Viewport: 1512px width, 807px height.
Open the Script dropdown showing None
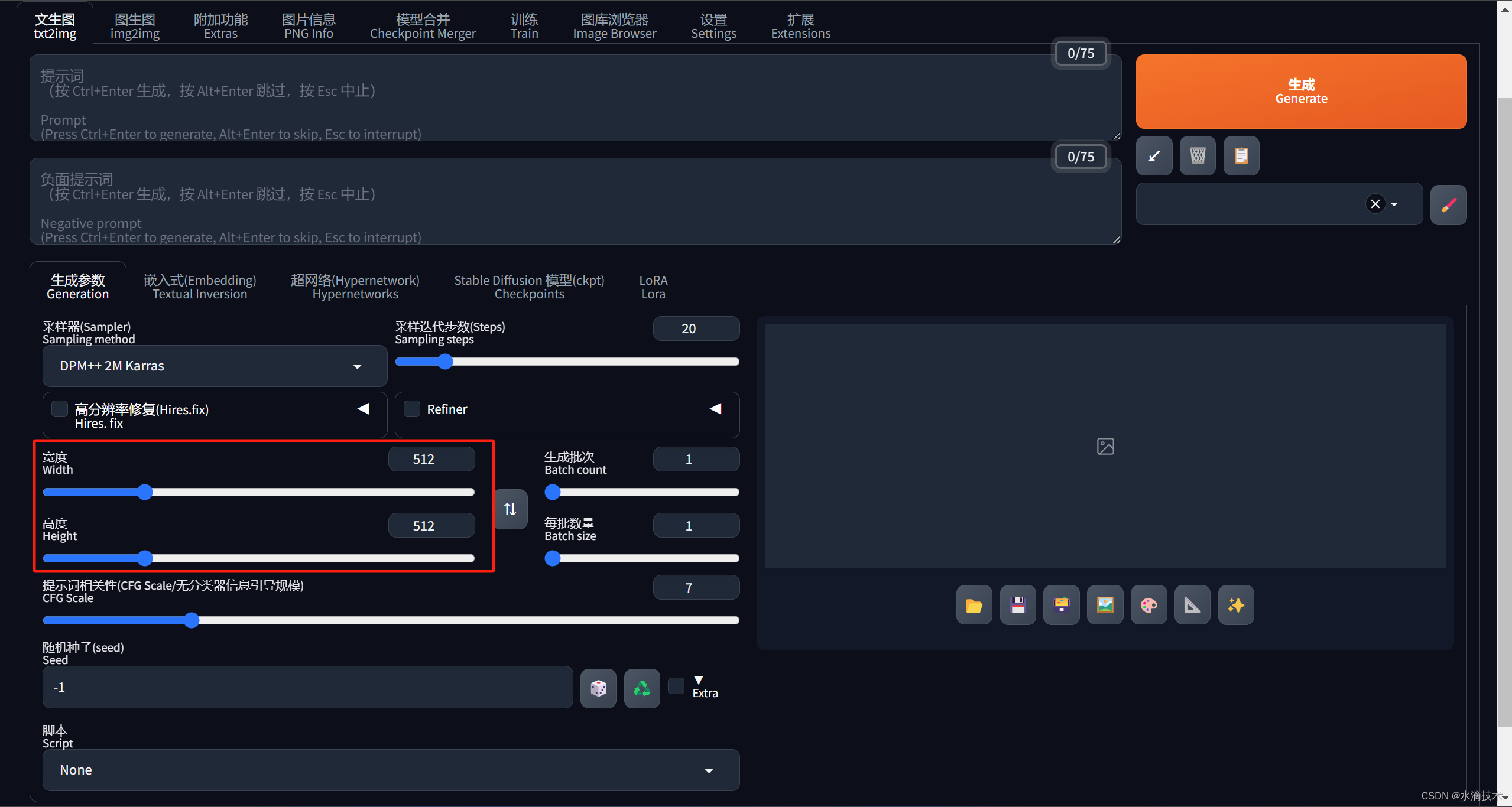click(391, 770)
